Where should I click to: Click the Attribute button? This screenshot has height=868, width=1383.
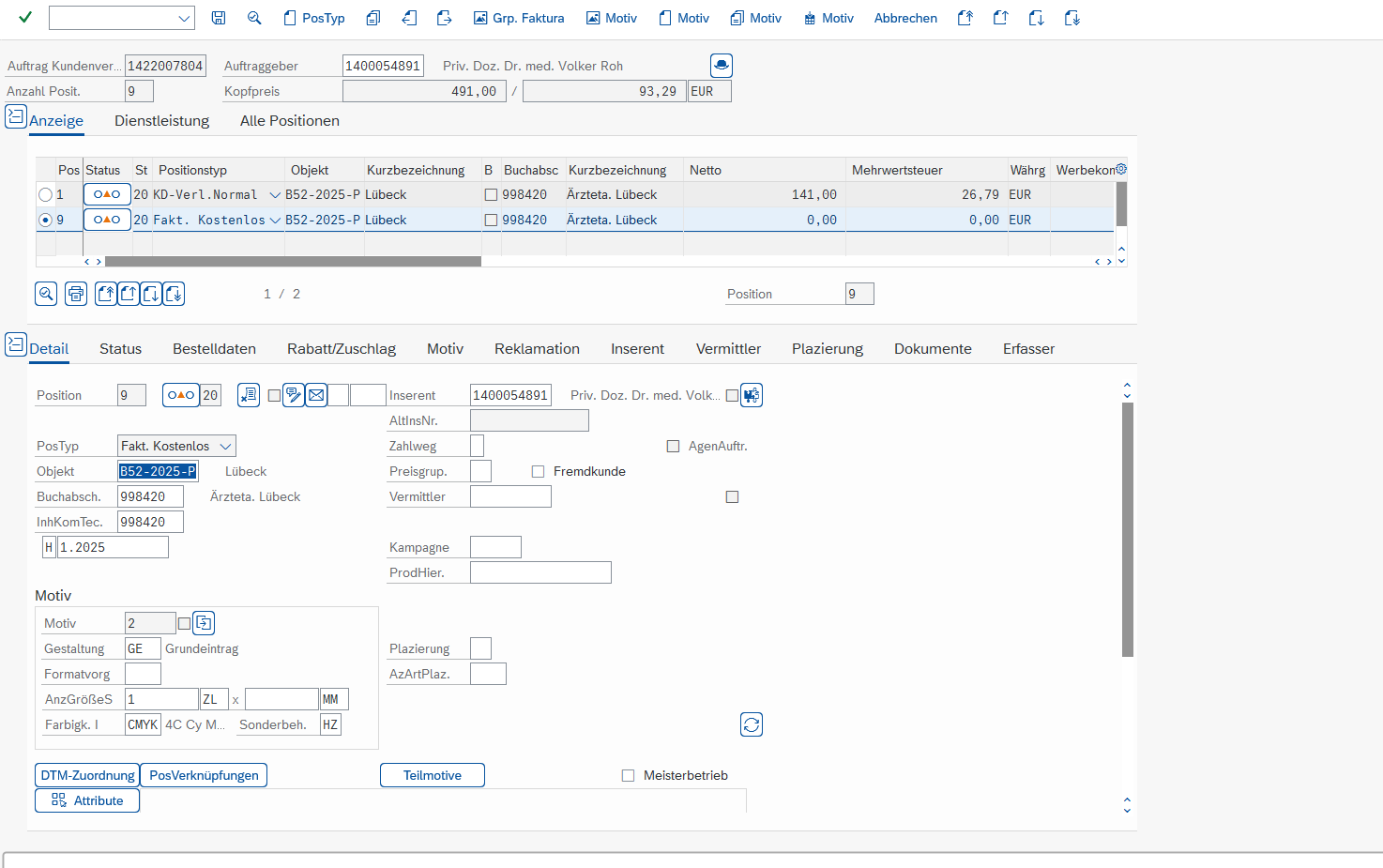click(x=87, y=800)
